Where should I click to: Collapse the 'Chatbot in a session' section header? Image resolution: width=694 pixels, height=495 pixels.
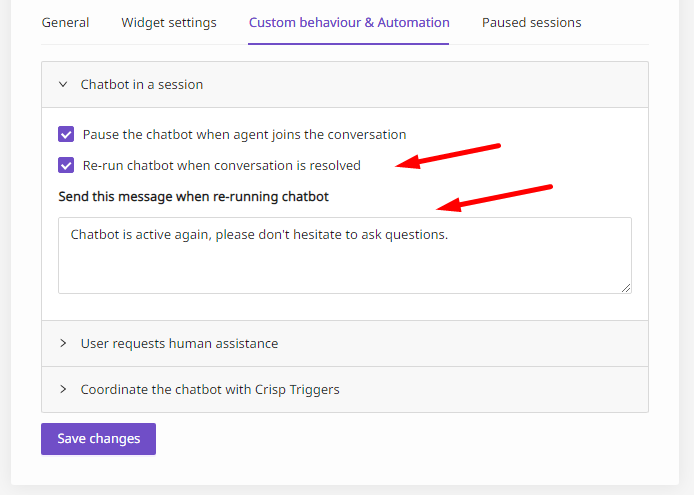pyautogui.click(x=345, y=85)
